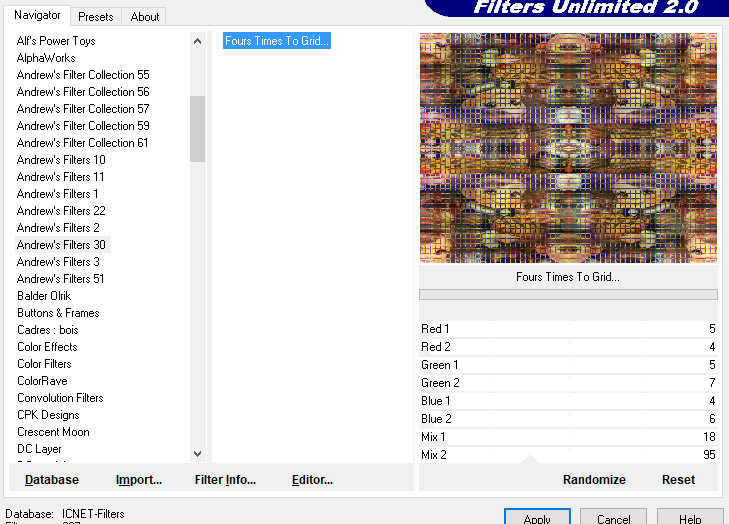Screen dimensions: 729x524
Task: Open the Cadres : bois category
Action: [47, 330]
